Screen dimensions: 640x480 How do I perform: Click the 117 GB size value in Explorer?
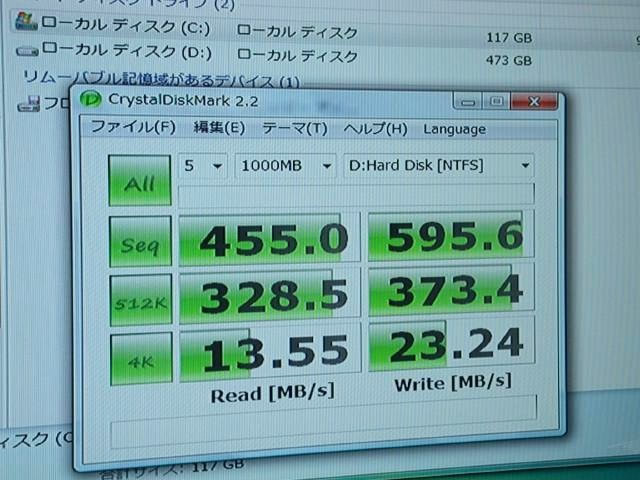point(509,38)
